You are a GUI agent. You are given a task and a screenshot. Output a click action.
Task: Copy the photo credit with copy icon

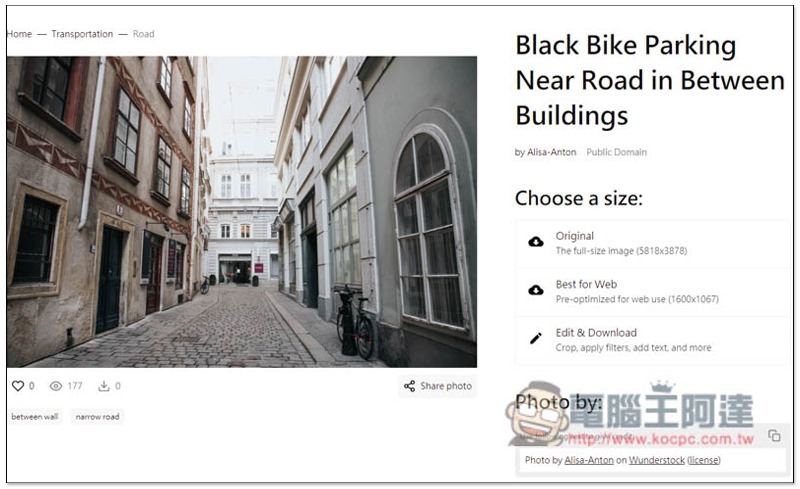(774, 435)
